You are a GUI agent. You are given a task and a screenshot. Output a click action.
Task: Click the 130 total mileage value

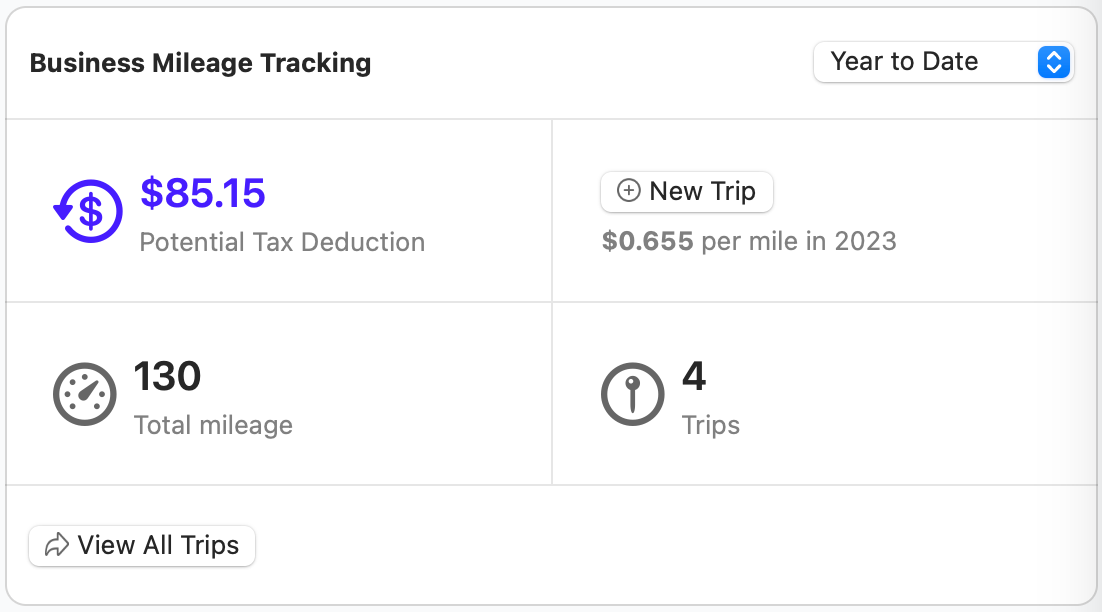tap(168, 377)
